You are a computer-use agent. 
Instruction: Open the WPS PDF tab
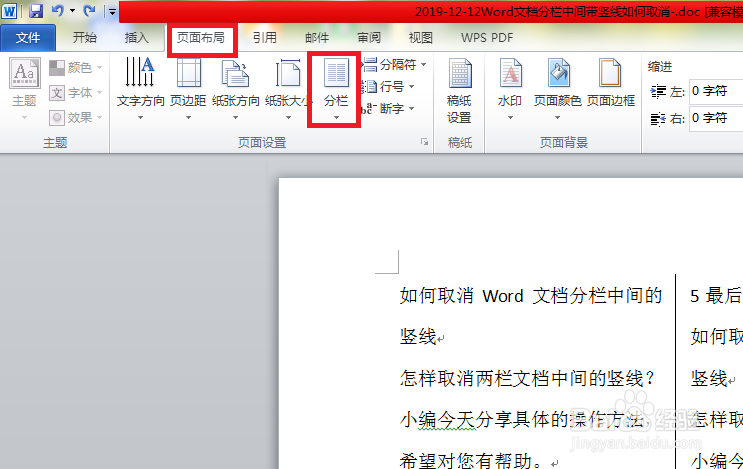[x=487, y=37]
